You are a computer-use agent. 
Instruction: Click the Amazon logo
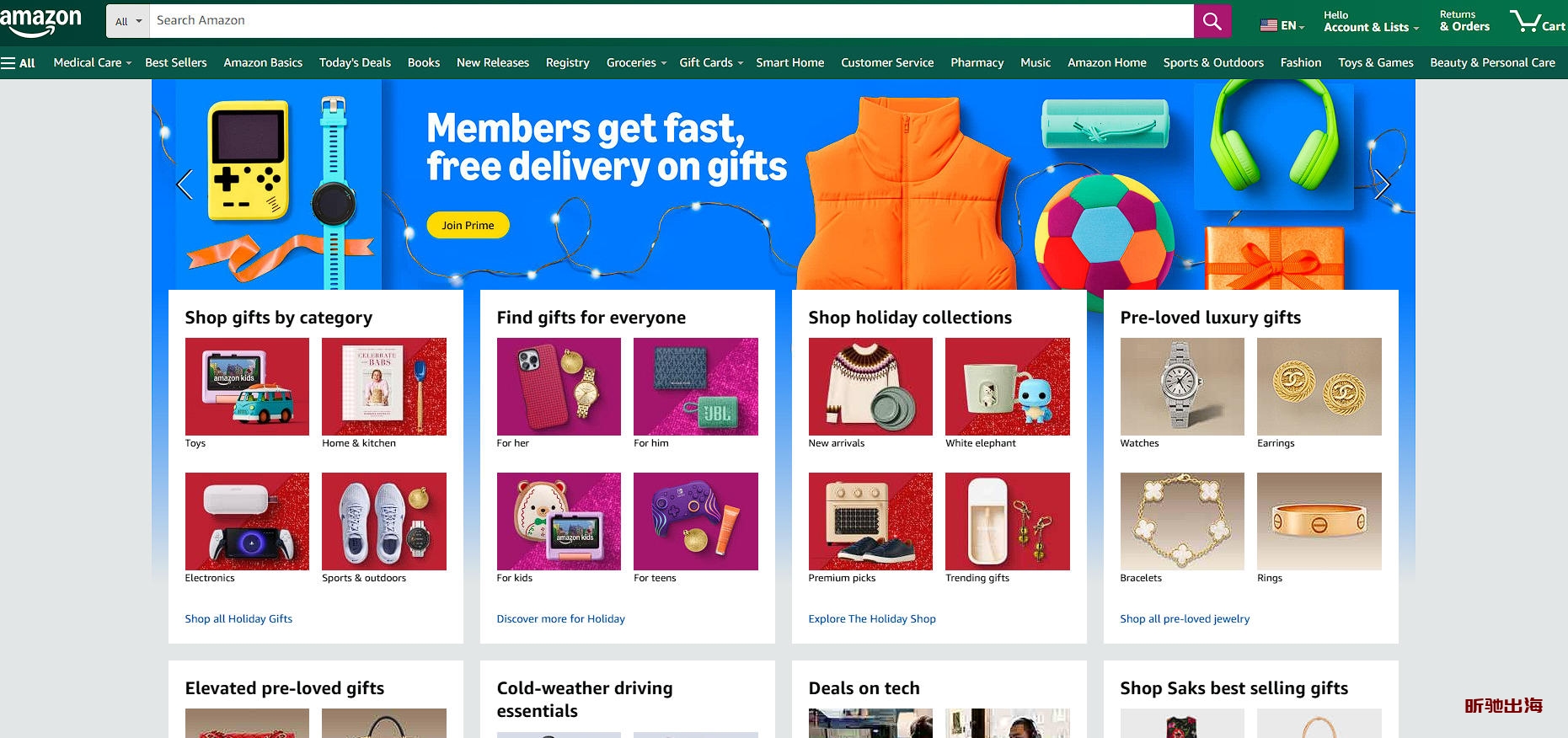tap(40, 21)
